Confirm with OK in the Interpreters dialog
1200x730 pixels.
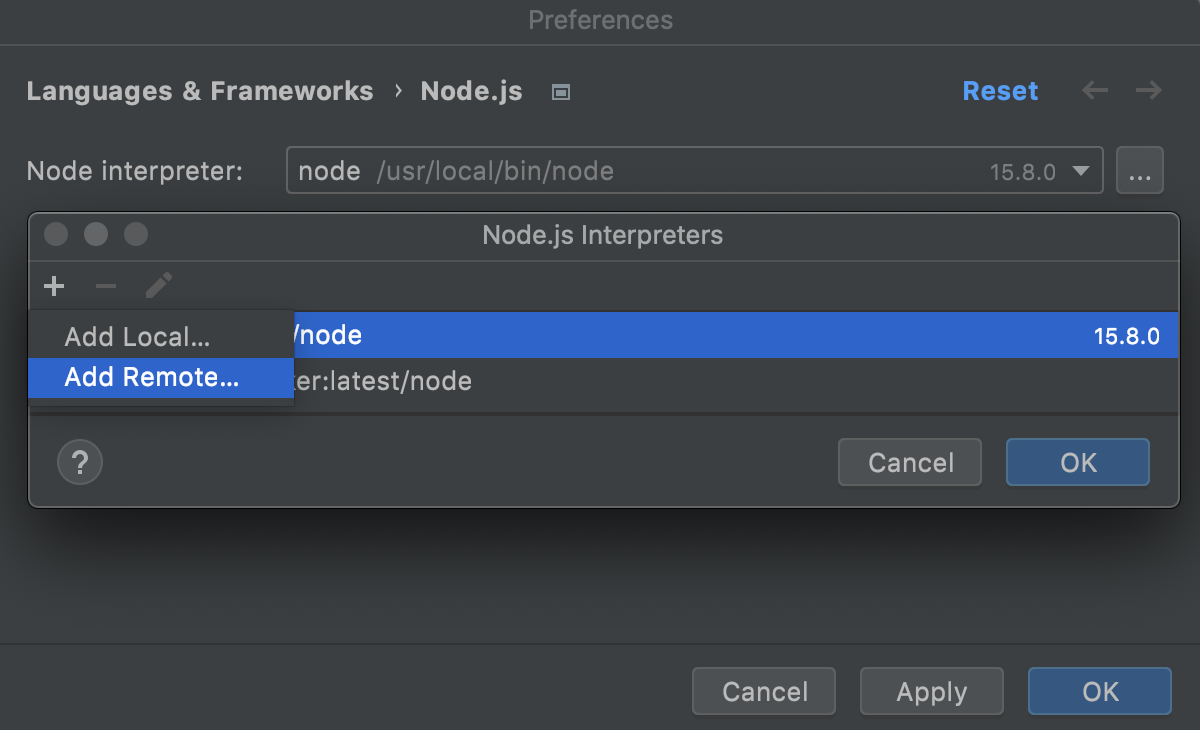[x=1077, y=462]
